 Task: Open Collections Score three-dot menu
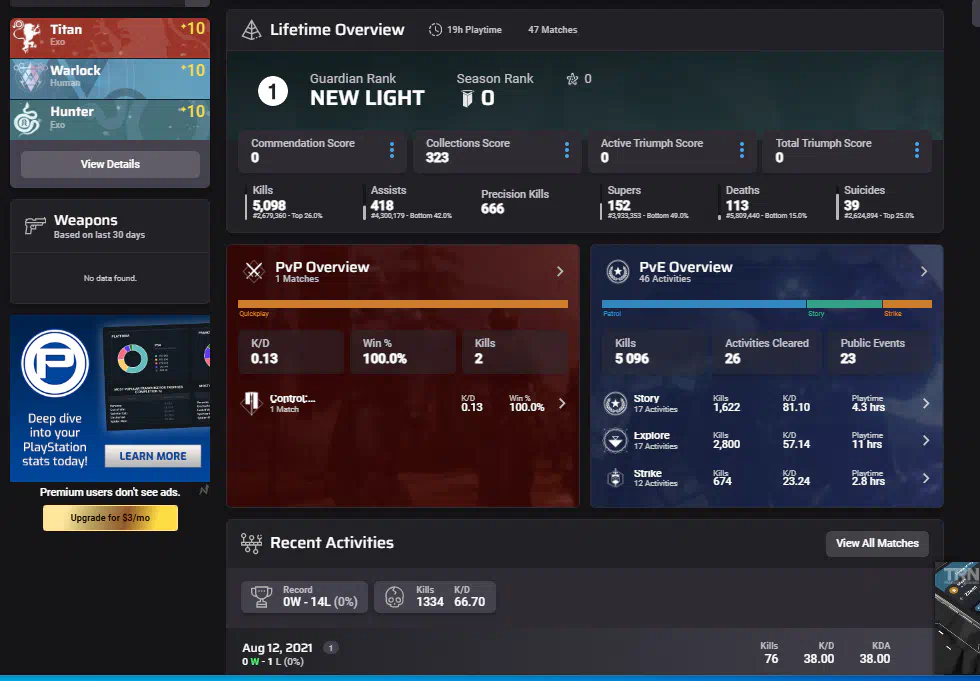click(567, 150)
